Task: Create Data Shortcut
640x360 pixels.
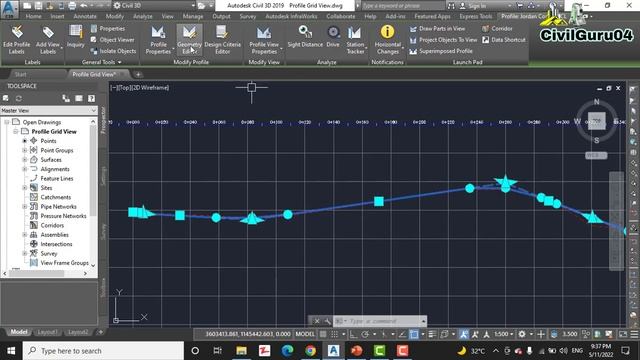Action: point(504,40)
